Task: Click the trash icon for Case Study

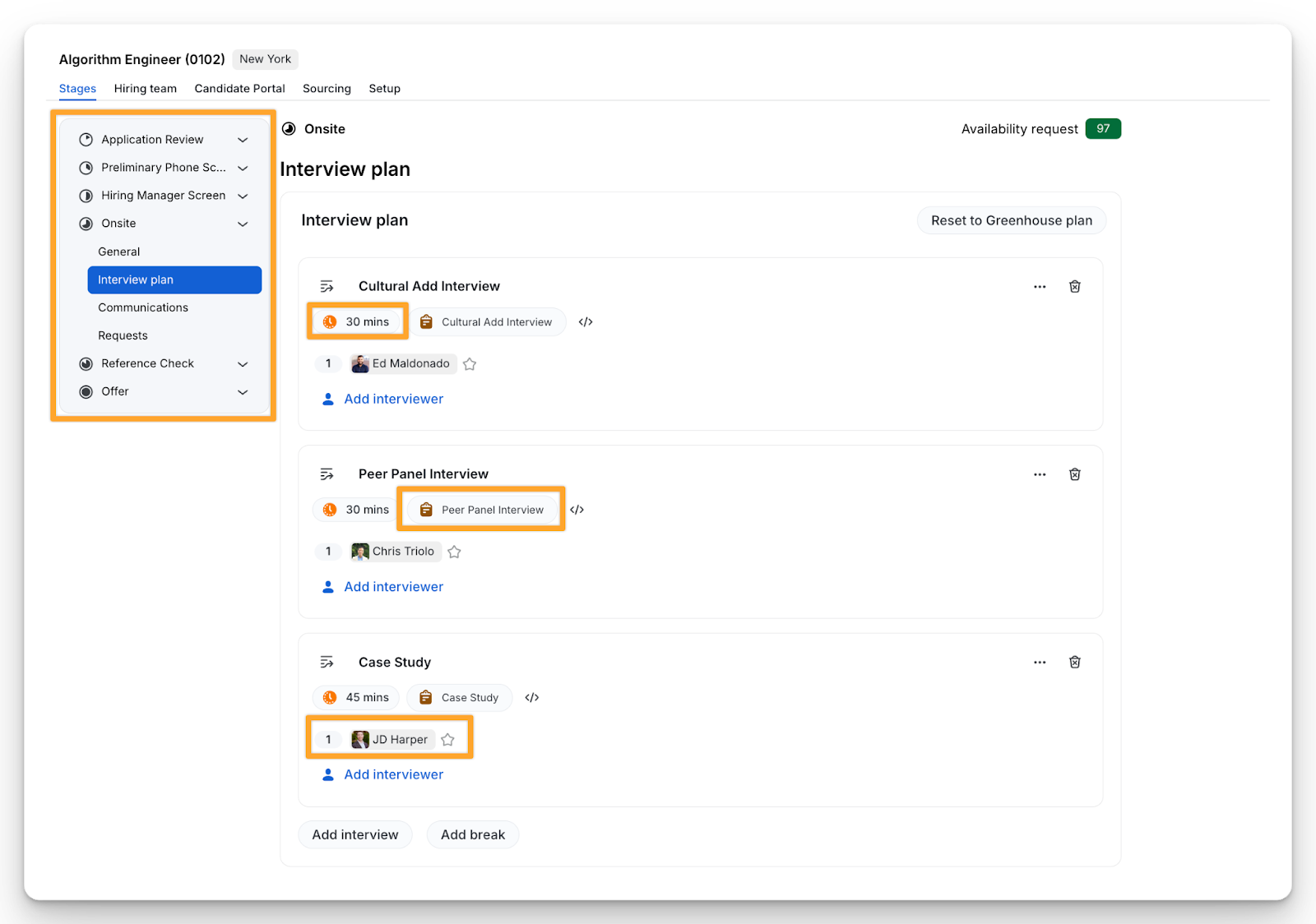Action: tap(1074, 662)
